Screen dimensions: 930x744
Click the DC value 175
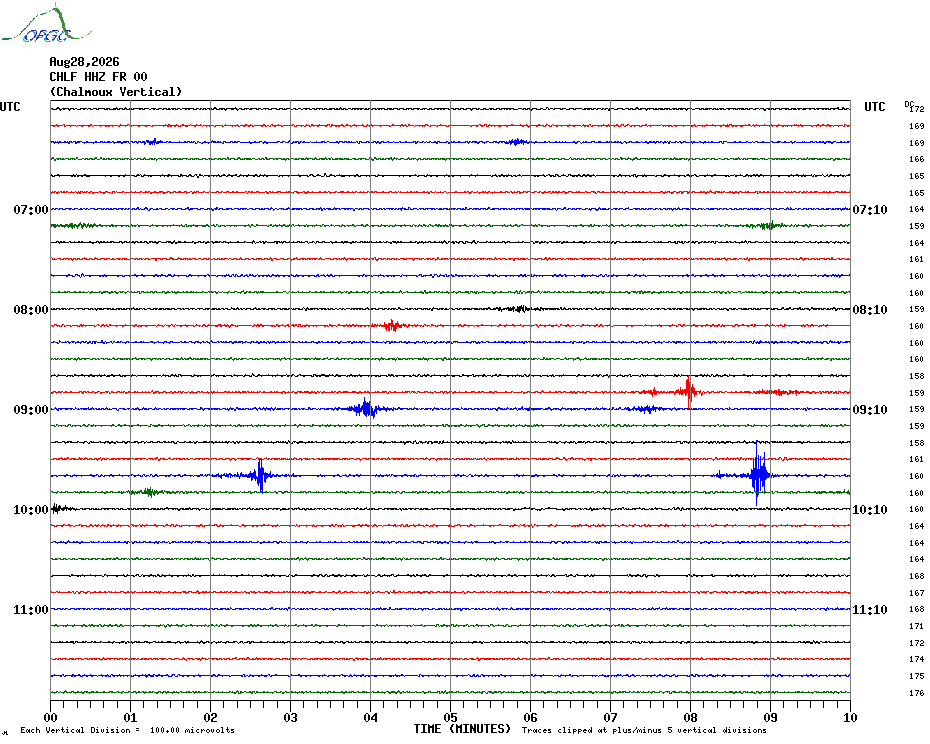[x=917, y=676]
